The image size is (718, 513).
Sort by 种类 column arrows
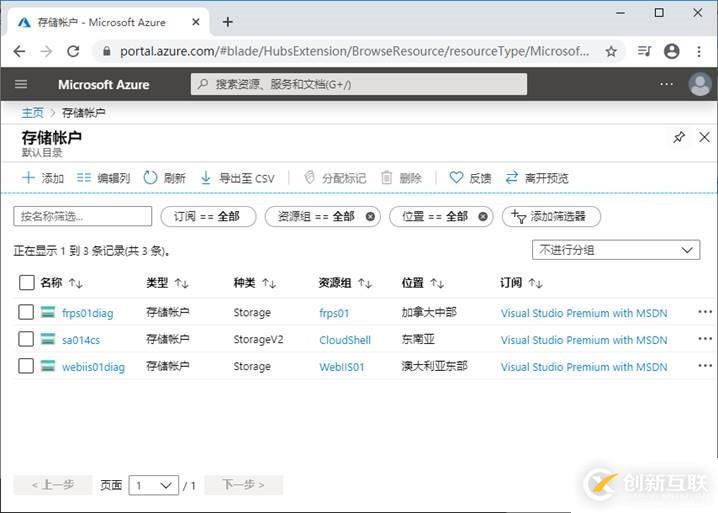click(x=269, y=284)
